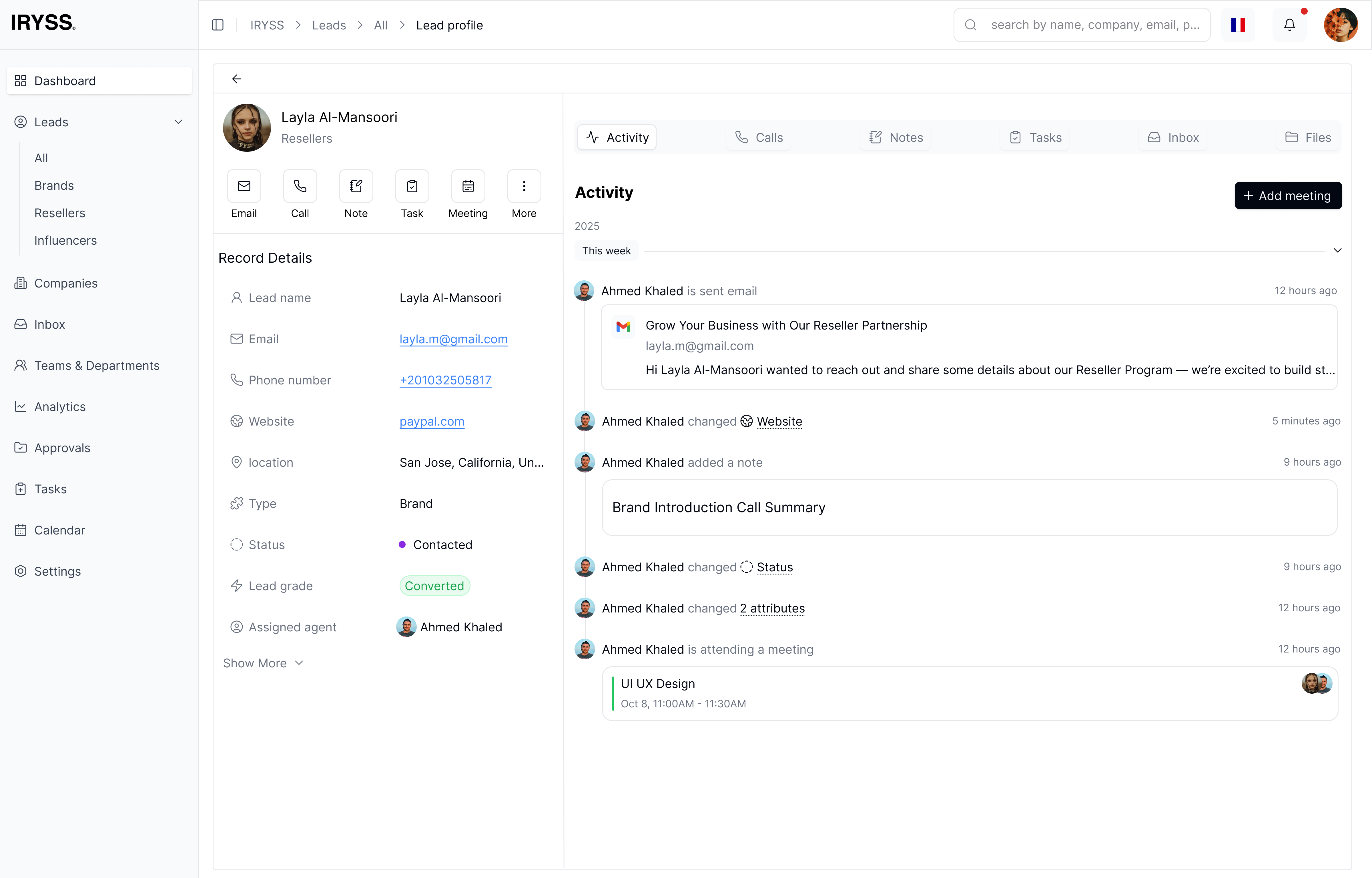Click Leads in the breadcrumb
The height and width of the screenshot is (878, 1372).
[x=329, y=25]
